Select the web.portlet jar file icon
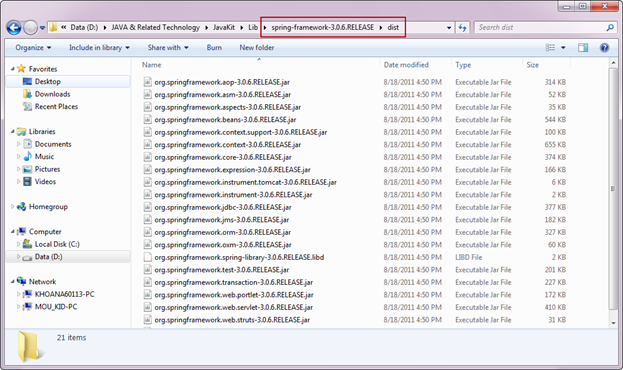The height and width of the screenshot is (370, 623). [147, 295]
